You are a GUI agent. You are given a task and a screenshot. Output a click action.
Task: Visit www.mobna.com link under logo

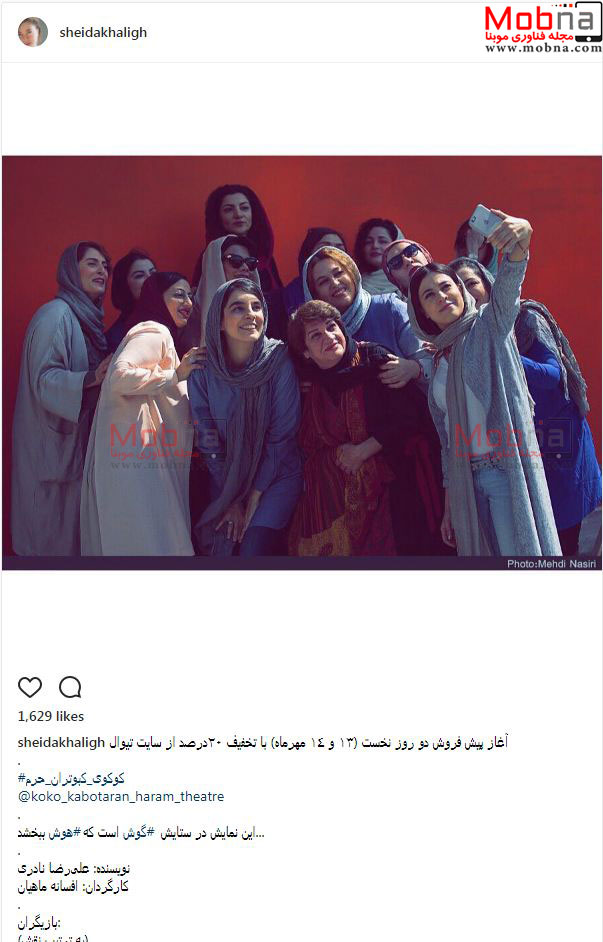pos(544,48)
